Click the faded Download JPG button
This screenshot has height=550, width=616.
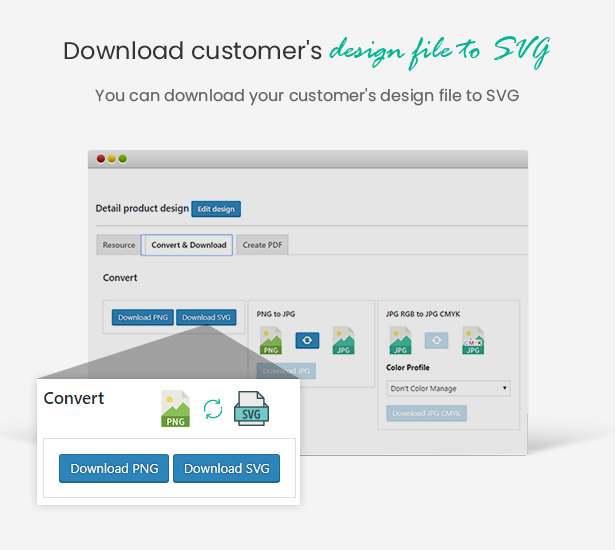point(286,371)
